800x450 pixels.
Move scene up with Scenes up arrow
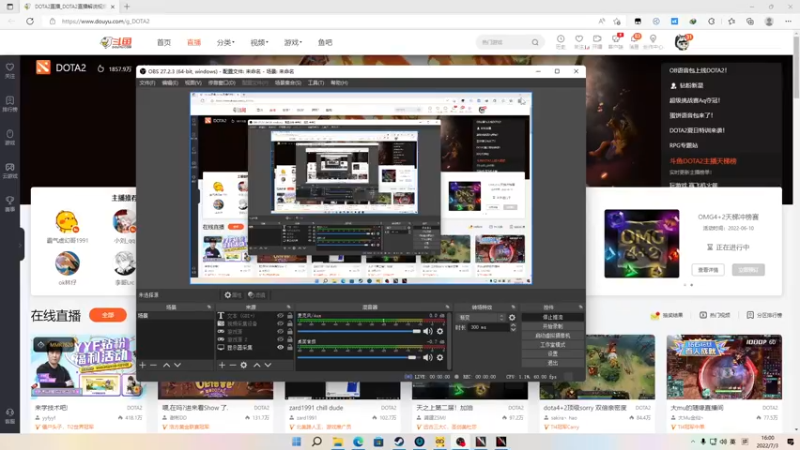[166, 365]
